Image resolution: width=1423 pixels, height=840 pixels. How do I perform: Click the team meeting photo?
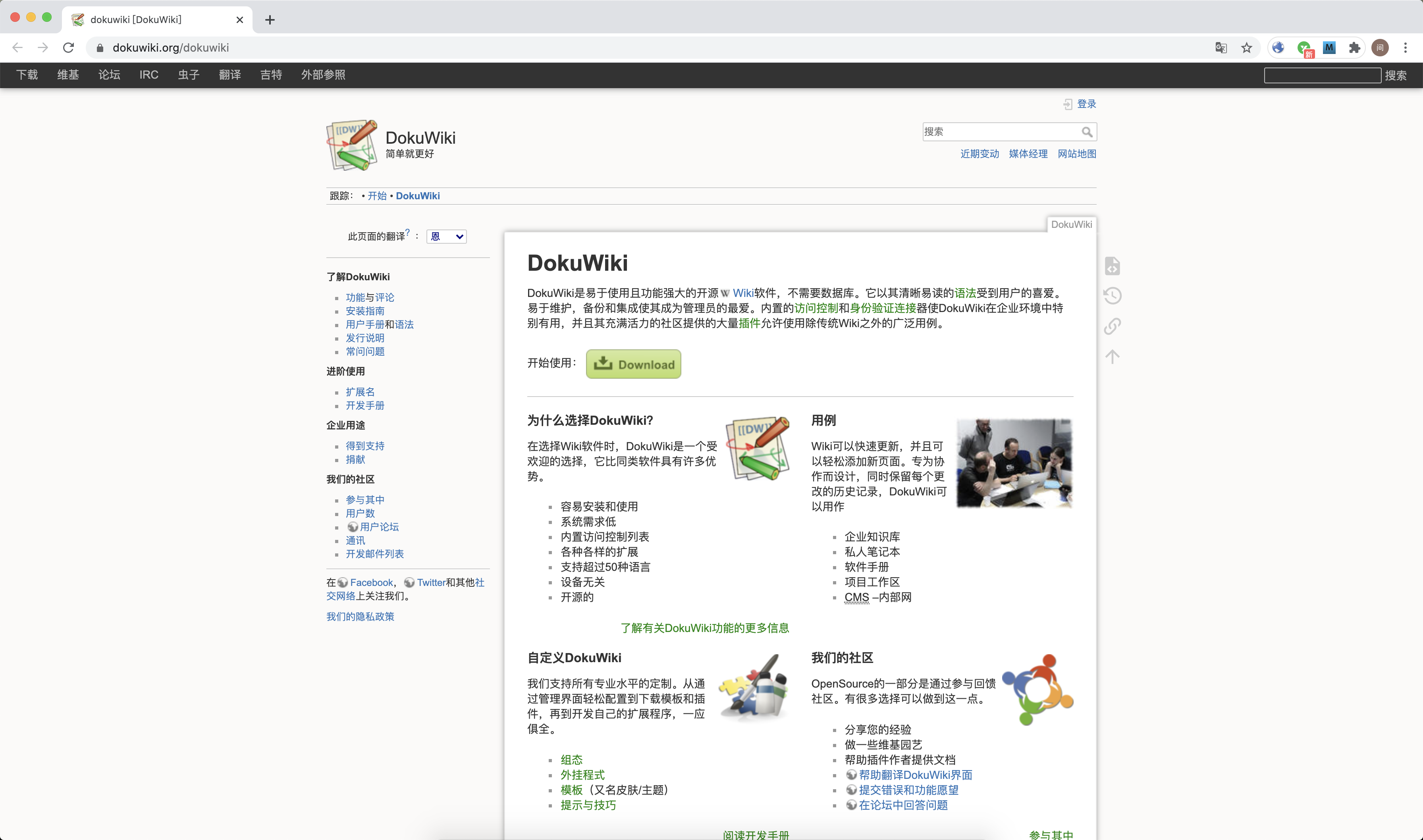(1014, 463)
